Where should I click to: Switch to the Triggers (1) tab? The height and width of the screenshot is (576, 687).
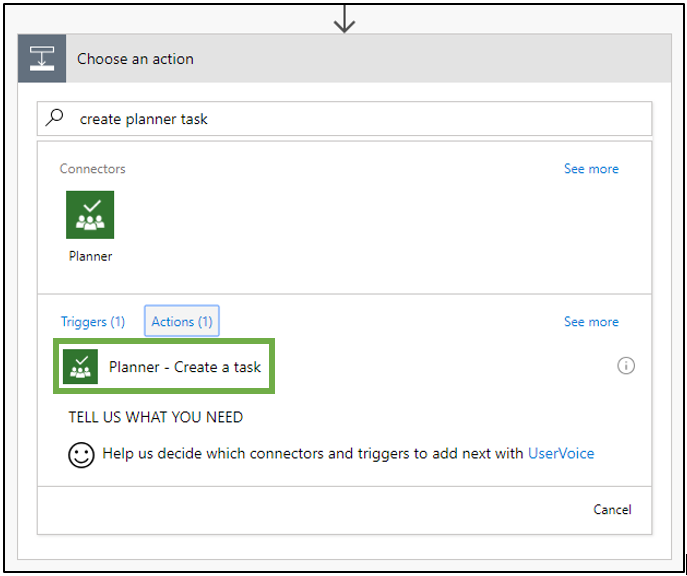click(93, 322)
